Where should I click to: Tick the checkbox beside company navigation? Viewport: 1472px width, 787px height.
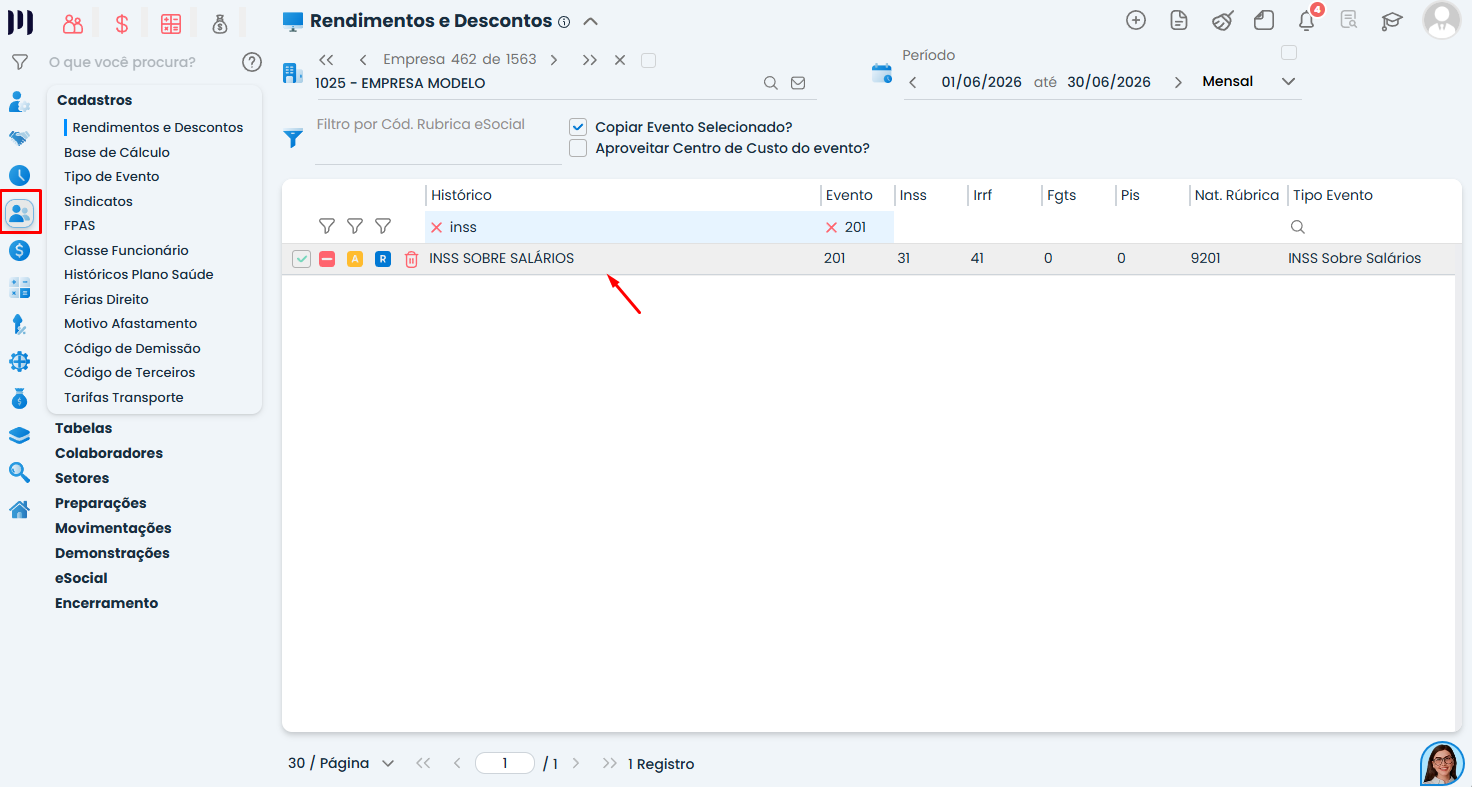pos(648,60)
